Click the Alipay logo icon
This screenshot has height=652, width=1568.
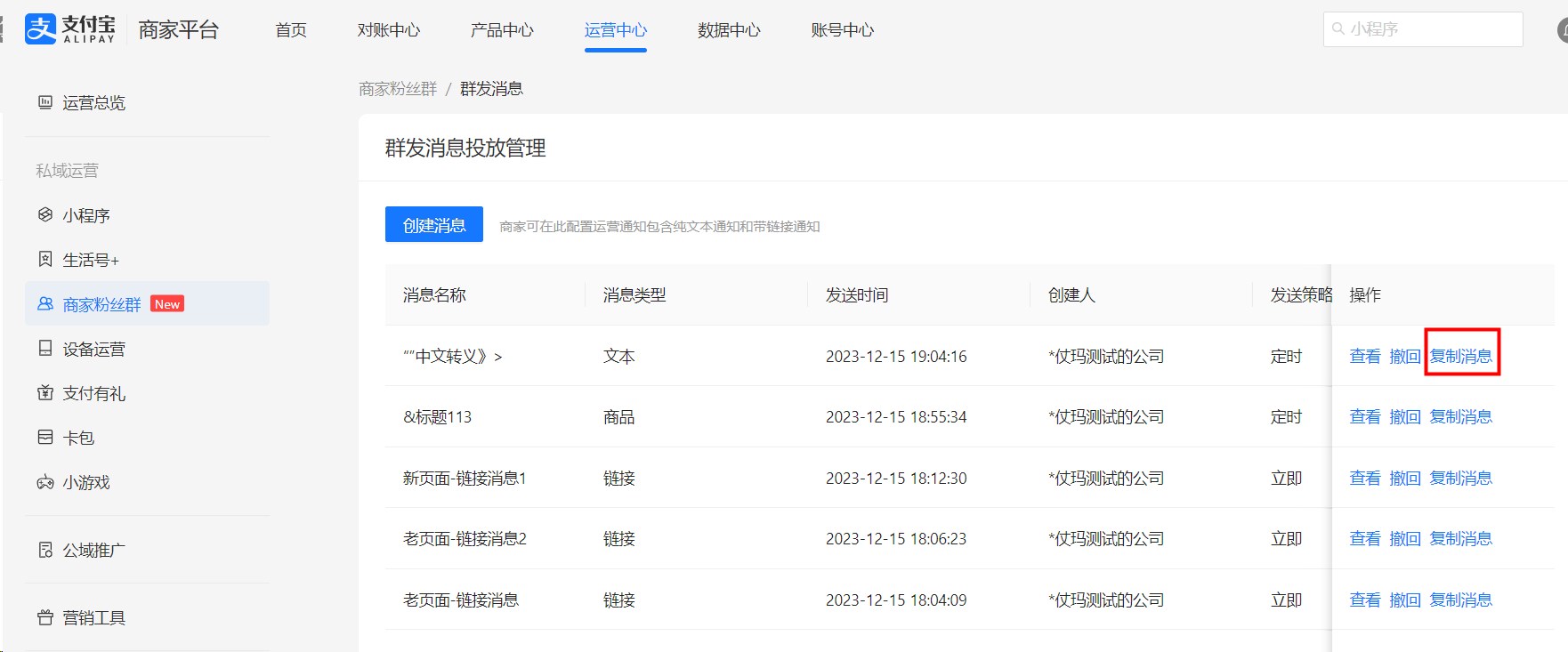point(41,29)
